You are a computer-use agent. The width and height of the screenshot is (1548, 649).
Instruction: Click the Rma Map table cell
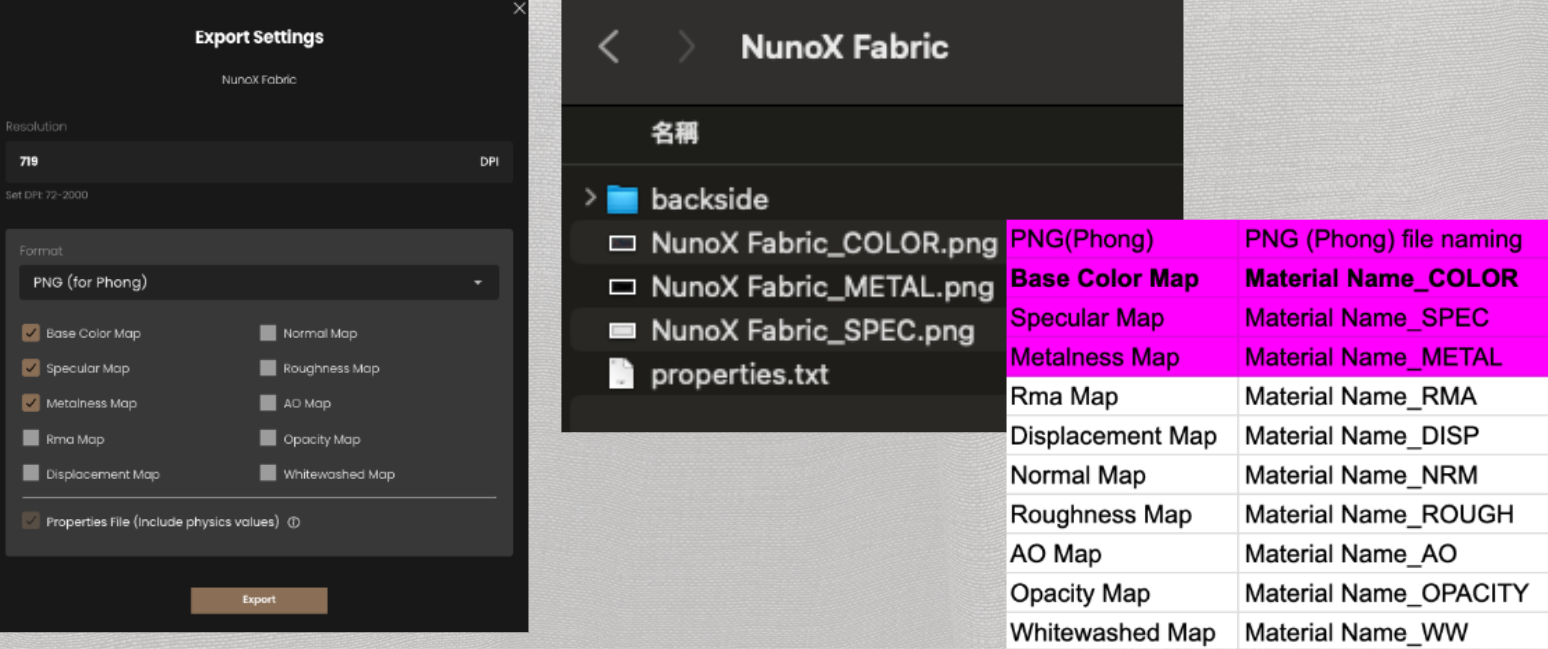tap(1122, 396)
